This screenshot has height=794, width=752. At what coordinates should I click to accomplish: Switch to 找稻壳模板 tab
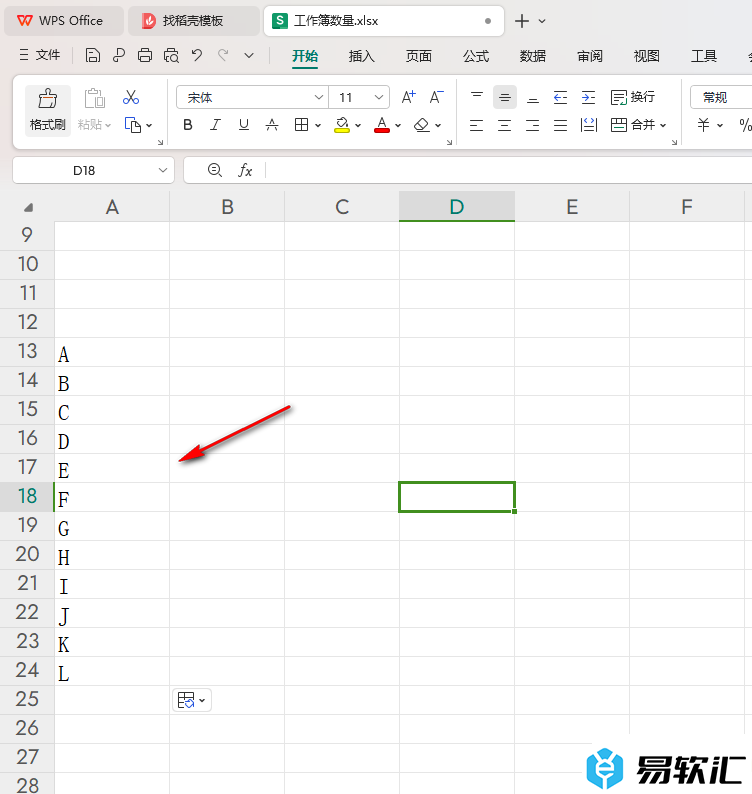[x=193, y=21]
